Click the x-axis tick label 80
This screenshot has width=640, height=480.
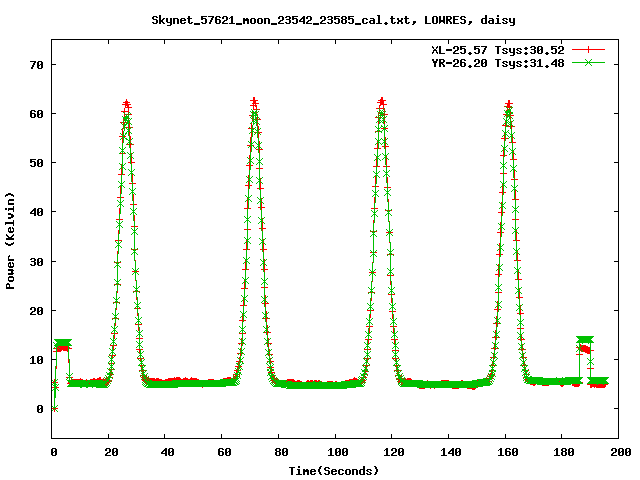pos(281,452)
